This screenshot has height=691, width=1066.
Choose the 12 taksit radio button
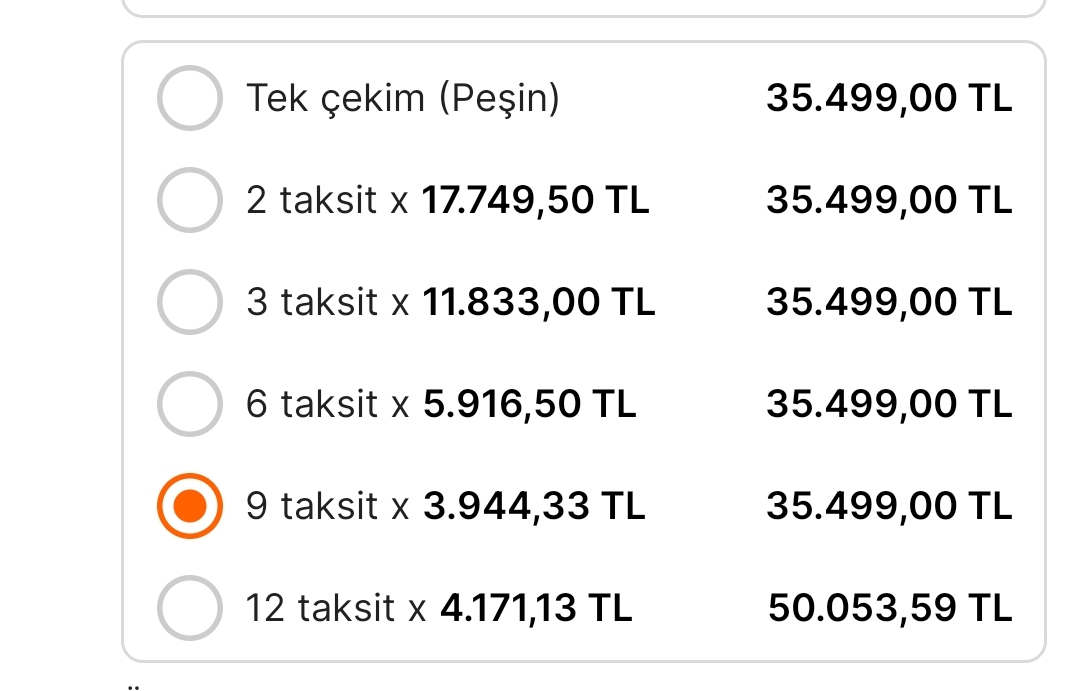pyautogui.click(x=189, y=608)
